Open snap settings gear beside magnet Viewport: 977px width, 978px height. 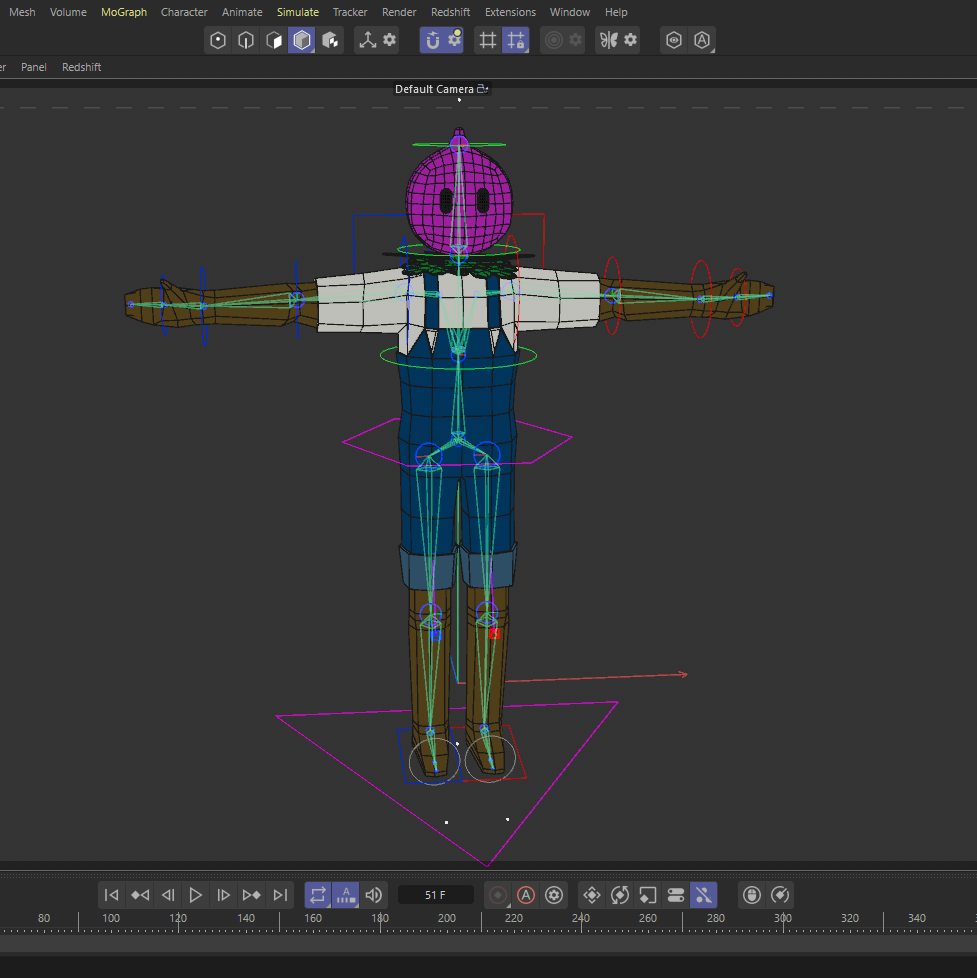(x=455, y=41)
